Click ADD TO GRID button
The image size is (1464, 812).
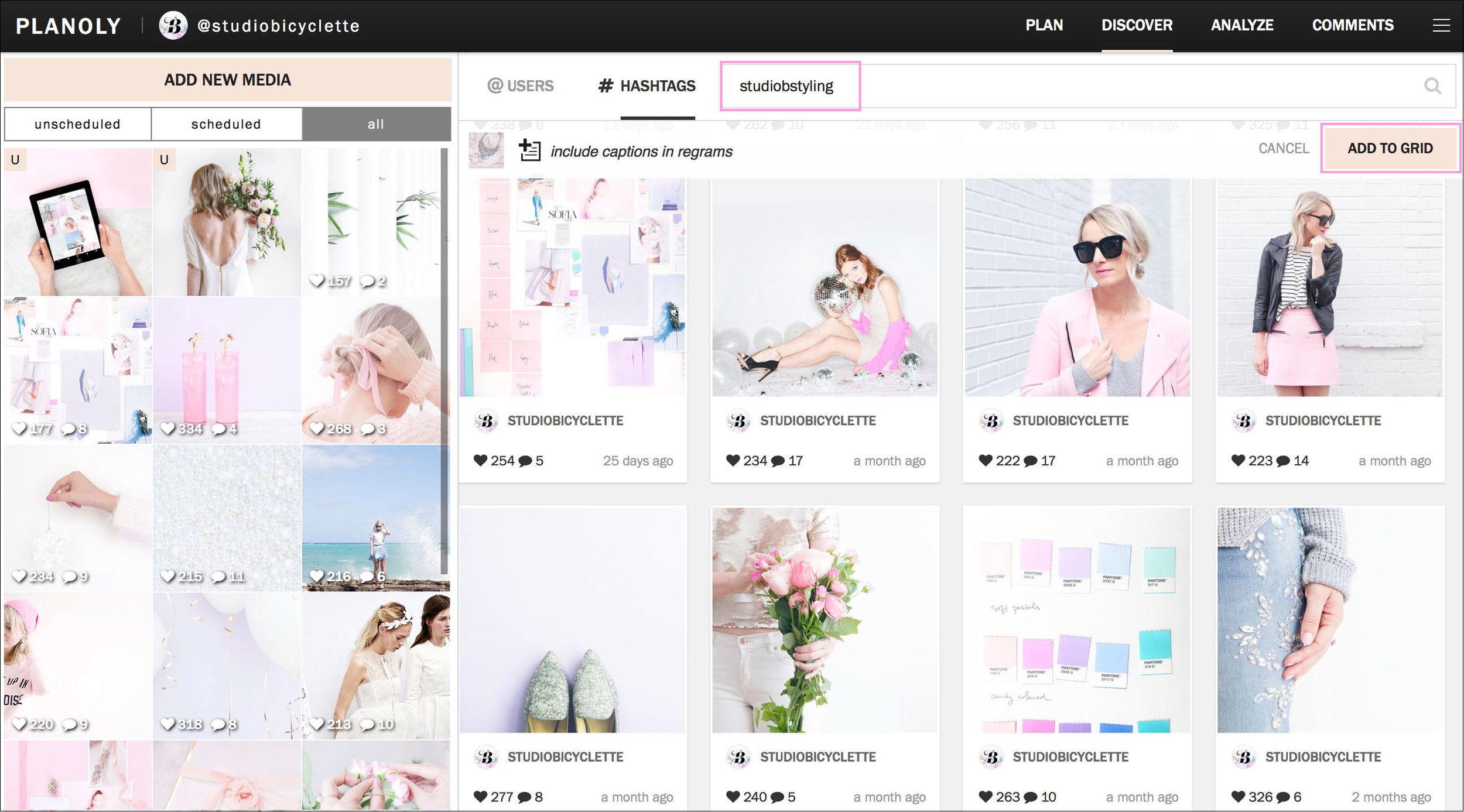1390,148
